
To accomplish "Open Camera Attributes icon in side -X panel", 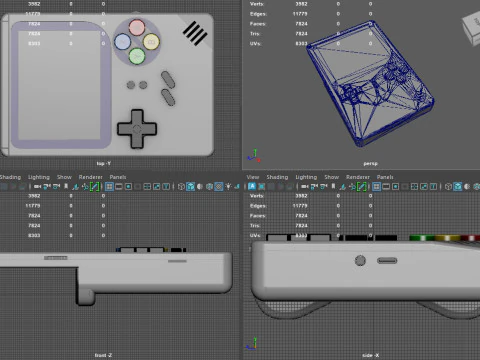I will 324,187.
